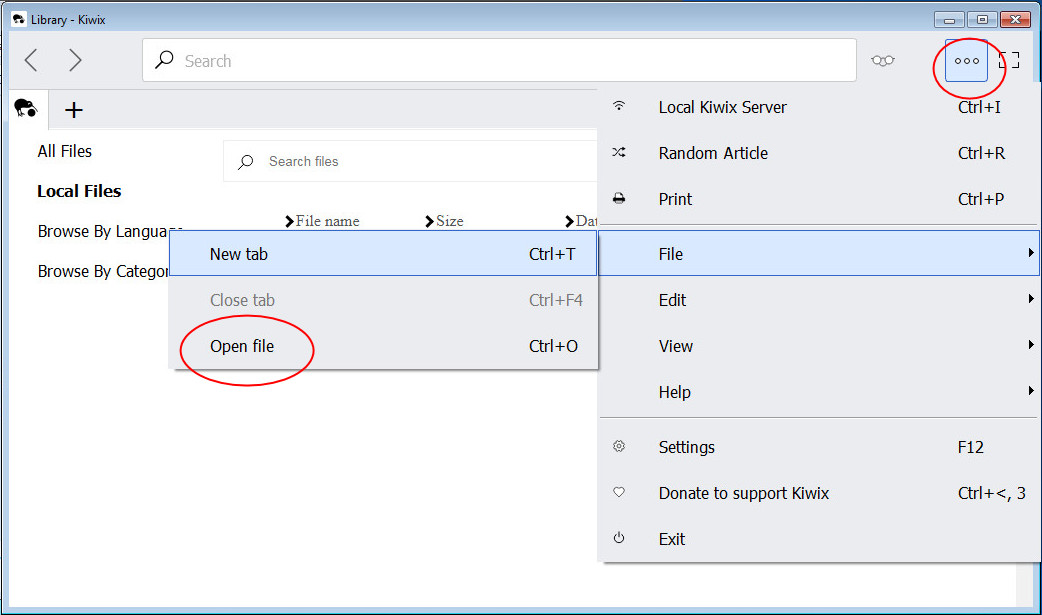Open Browse By Category in the sidebar
1042x615 pixels.
pyautogui.click(x=103, y=271)
